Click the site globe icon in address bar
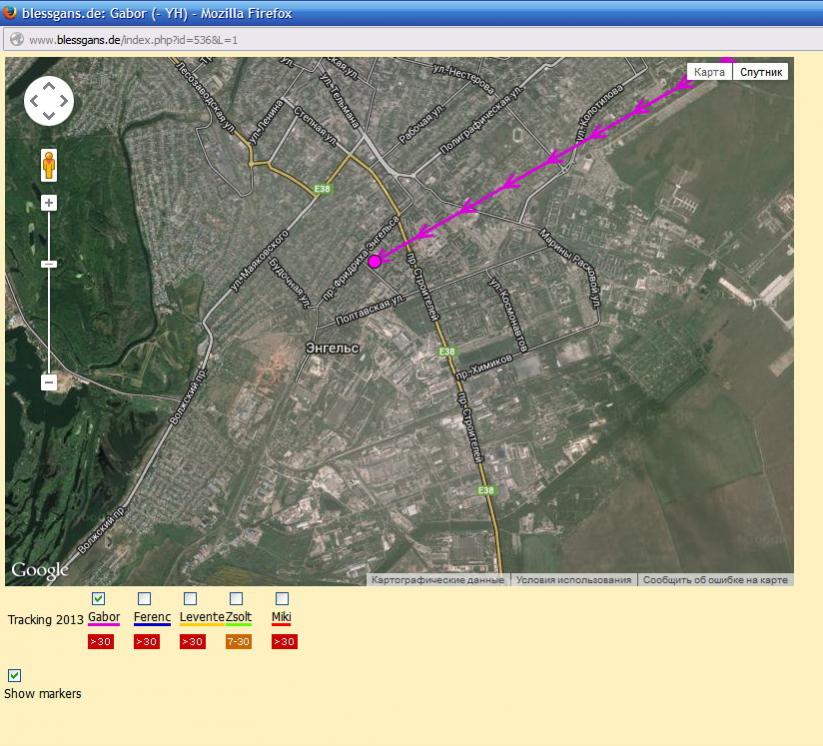The height and width of the screenshot is (746, 823). tap(16, 40)
